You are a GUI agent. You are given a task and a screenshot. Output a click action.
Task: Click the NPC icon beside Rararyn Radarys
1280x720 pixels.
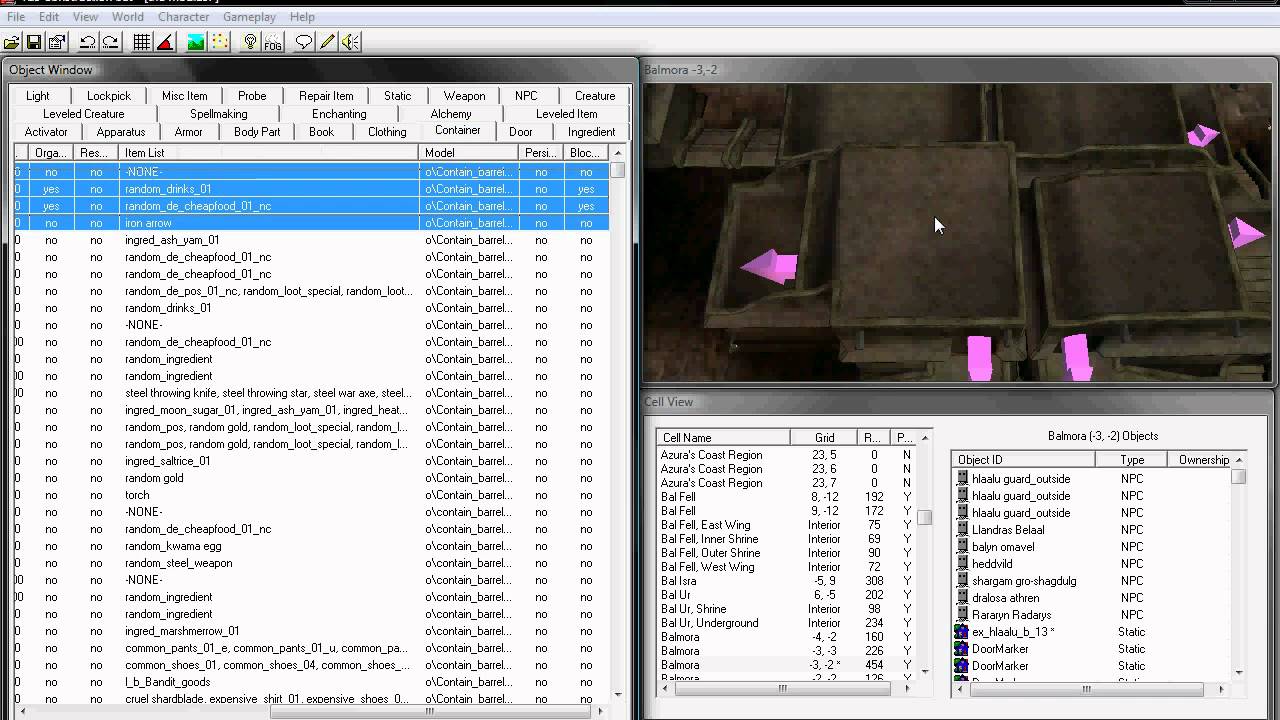[962, 615]
